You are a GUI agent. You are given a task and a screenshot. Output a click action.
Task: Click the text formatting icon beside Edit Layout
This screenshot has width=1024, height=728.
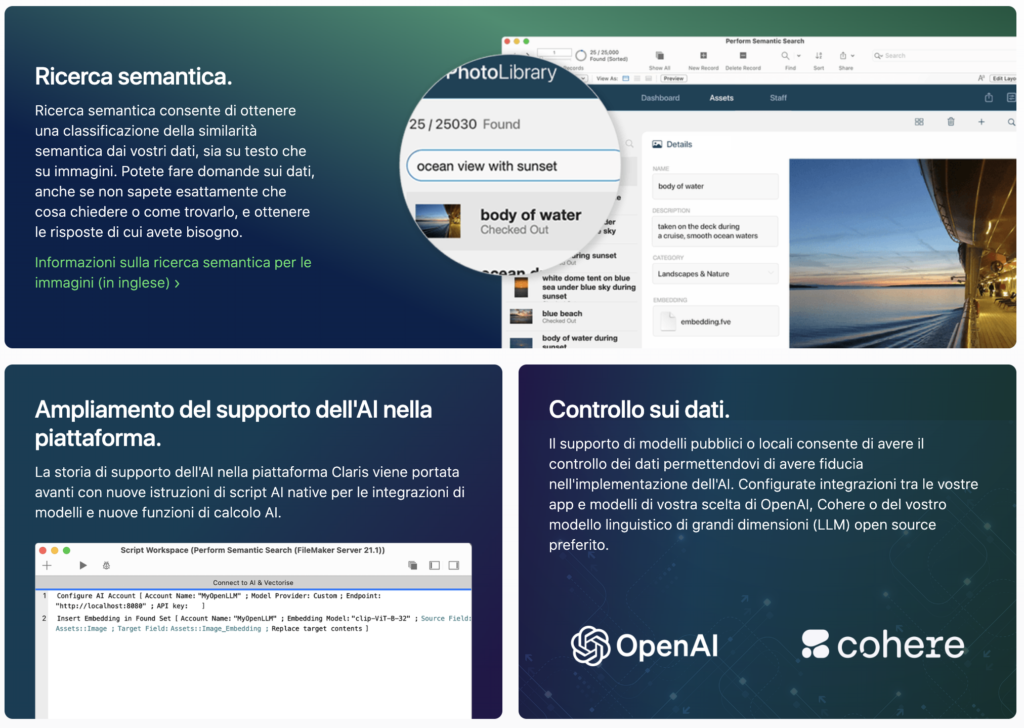pos(981,78)
